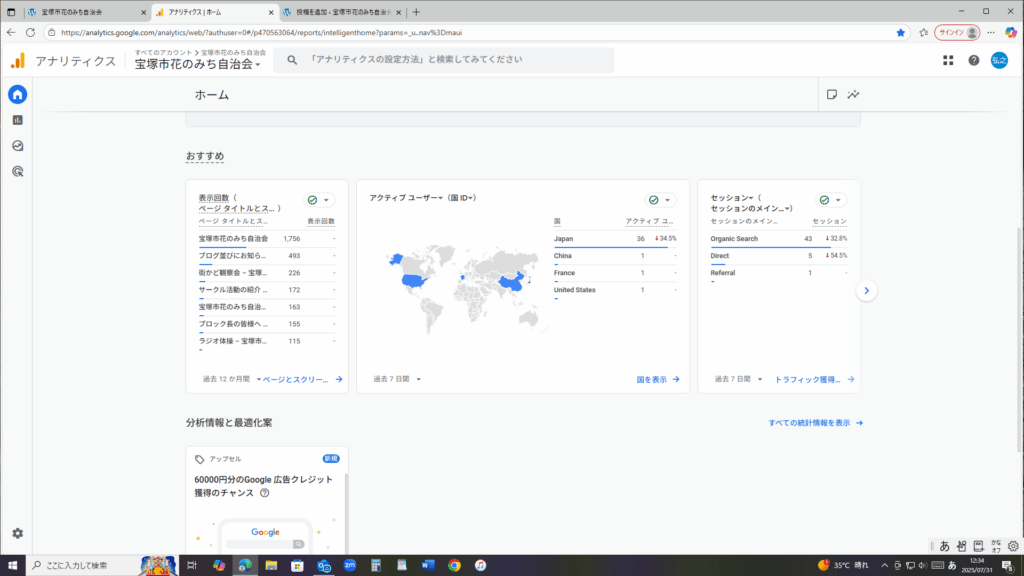Screen dimensions: 1024x576
Task: Open the Analytics help icon
Action: [x=974, y=60]
